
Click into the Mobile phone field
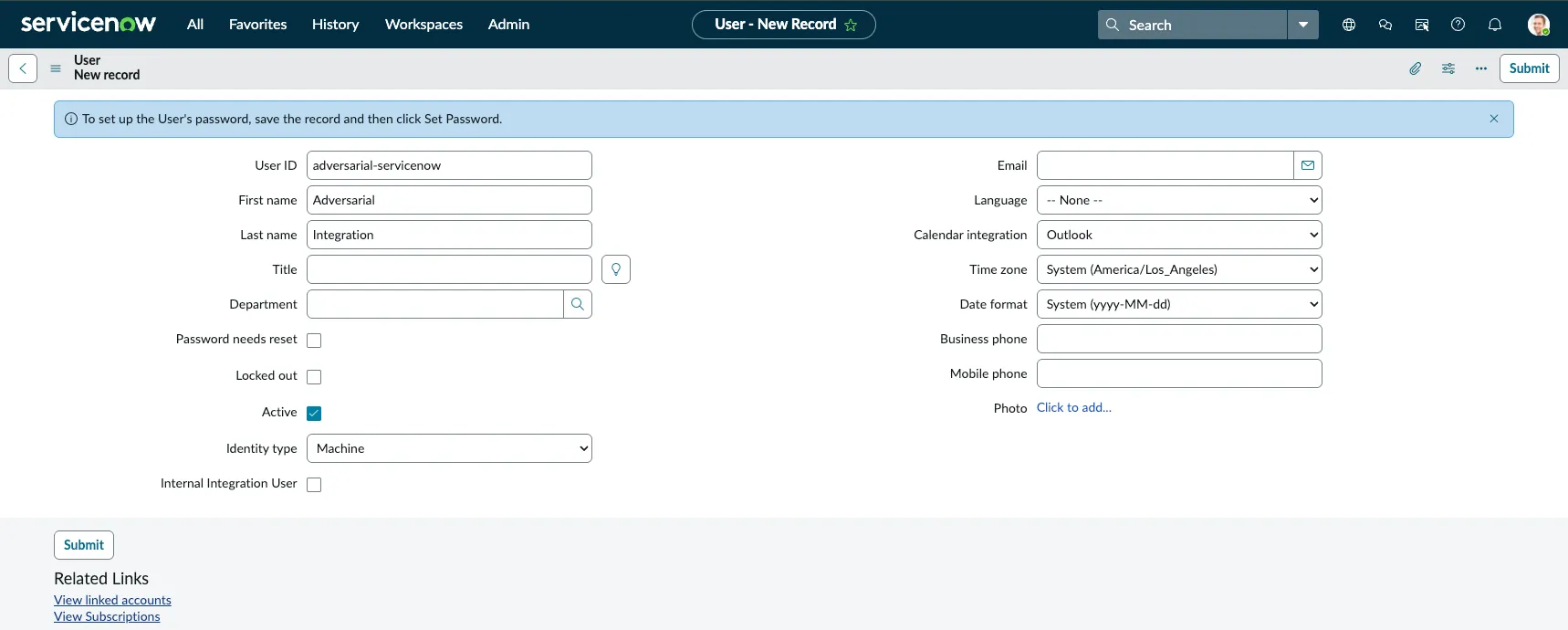click(x=1179, y=373)
